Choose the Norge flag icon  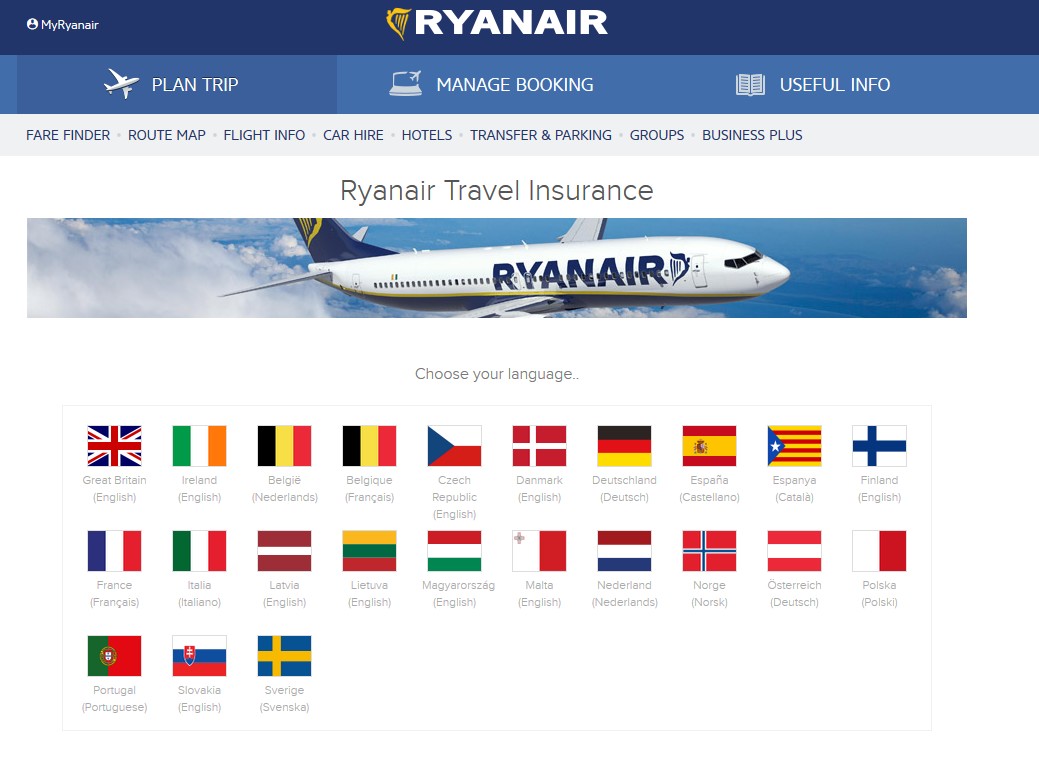709,551
